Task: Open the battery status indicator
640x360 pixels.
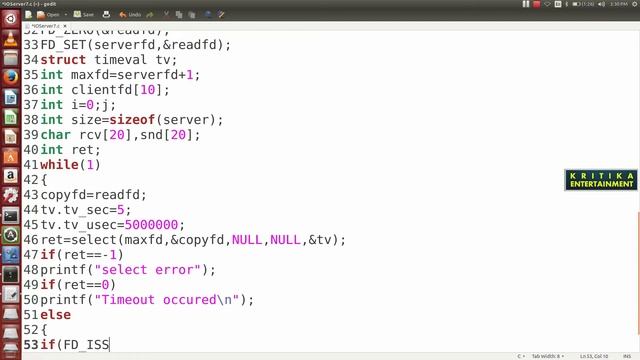Action: point(582,4)
